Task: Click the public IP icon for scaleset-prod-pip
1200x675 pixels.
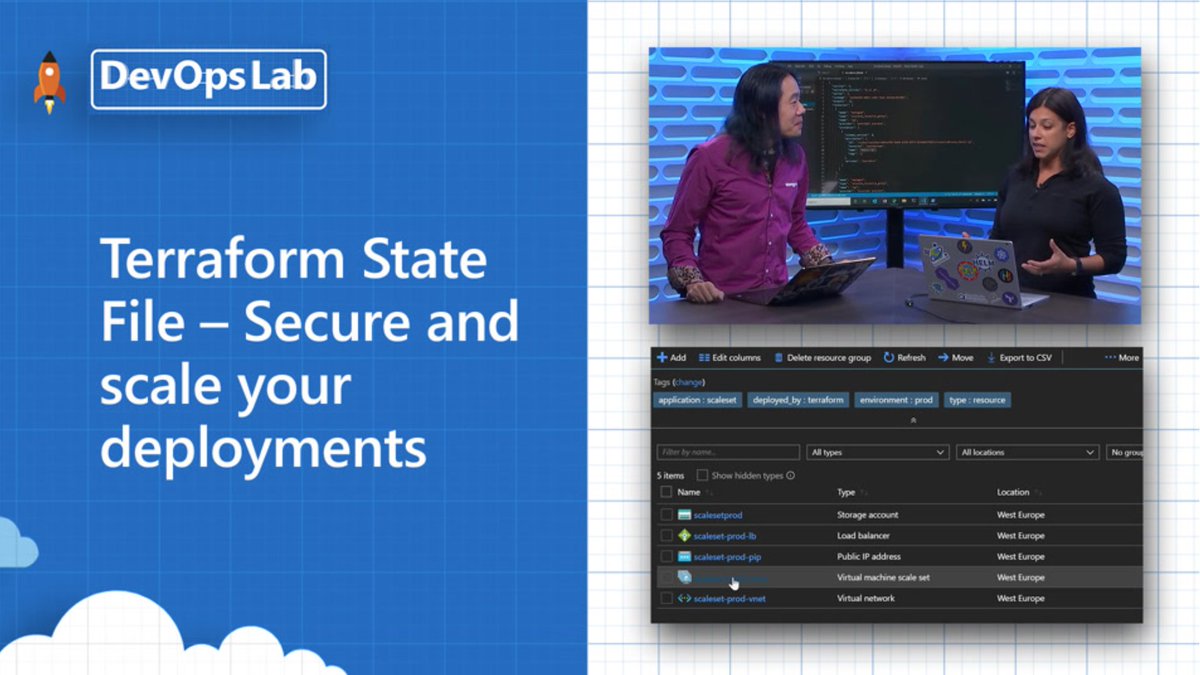Action: 684,557
